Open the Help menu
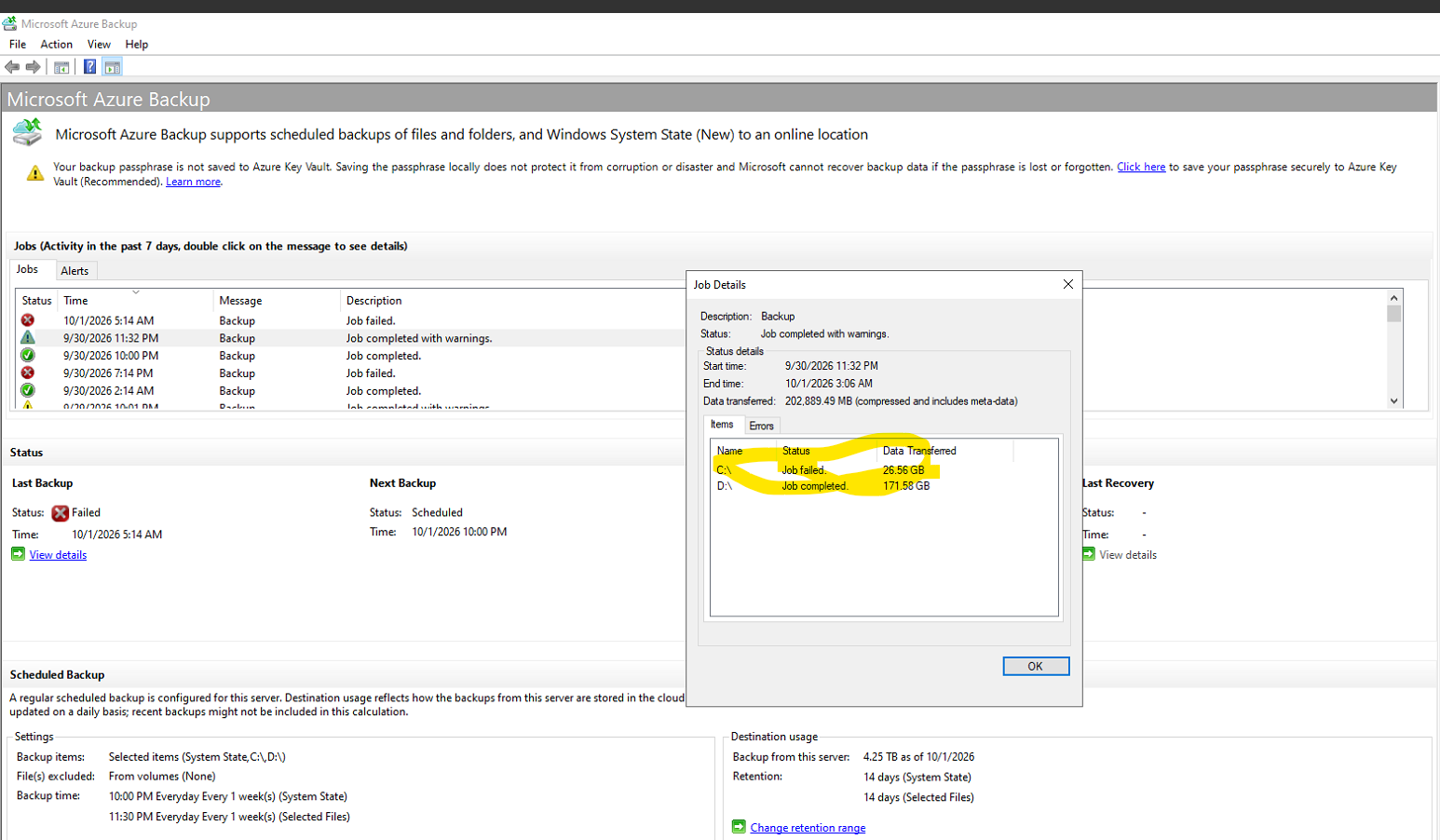Viewport: 1440px width, 840px height. tap(137, 45)
